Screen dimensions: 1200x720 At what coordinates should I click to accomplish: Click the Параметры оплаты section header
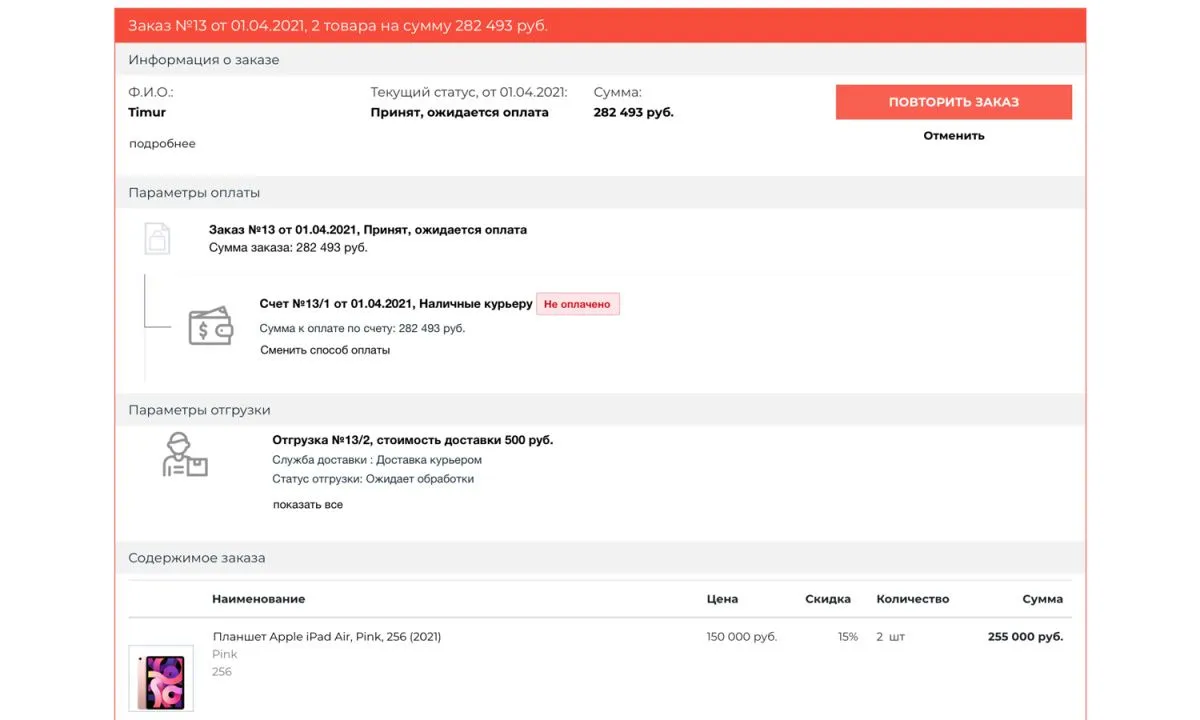click(194, 193)
